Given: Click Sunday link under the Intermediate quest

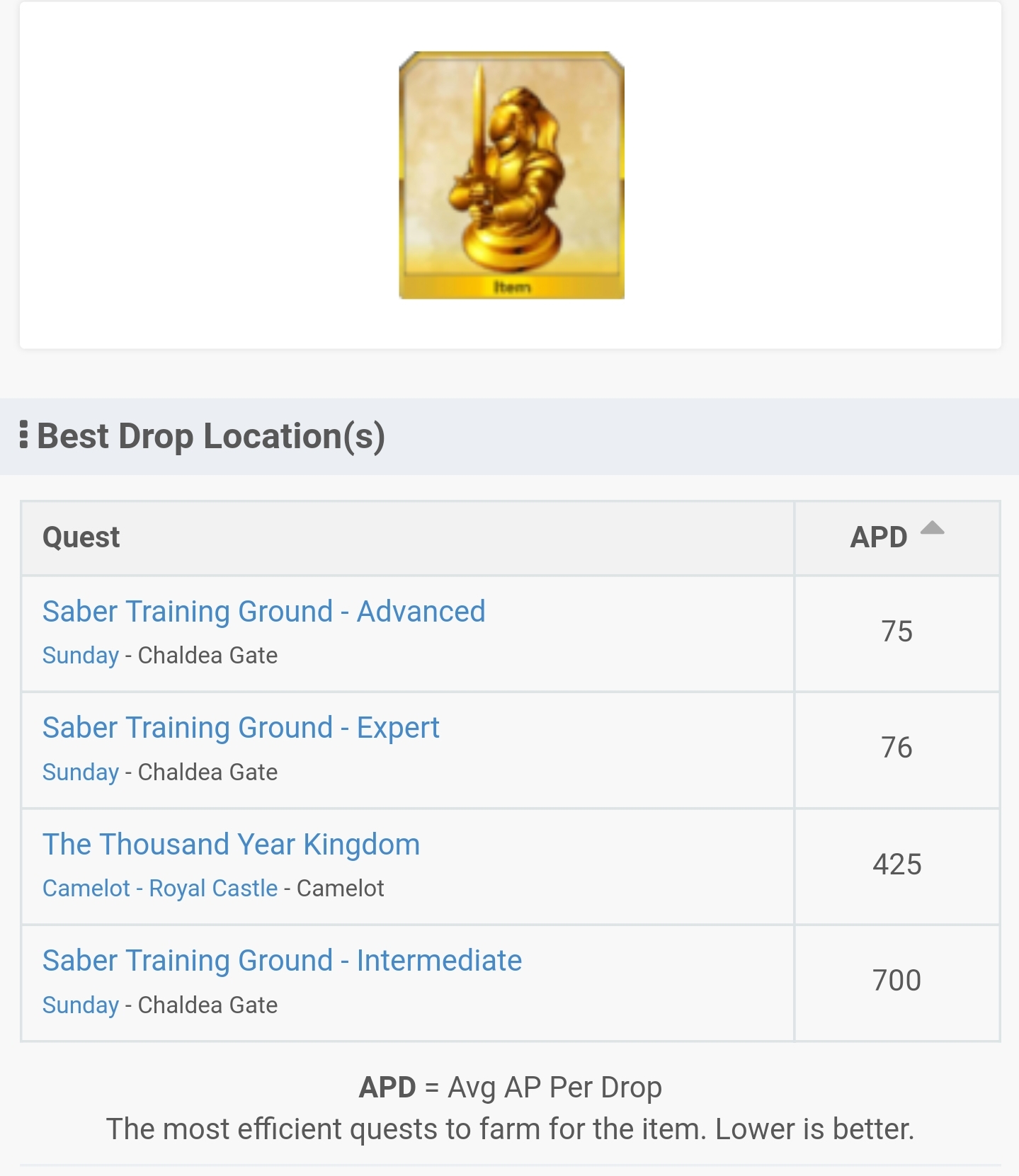Looking at the screenshot, I should click(81, 1005).
